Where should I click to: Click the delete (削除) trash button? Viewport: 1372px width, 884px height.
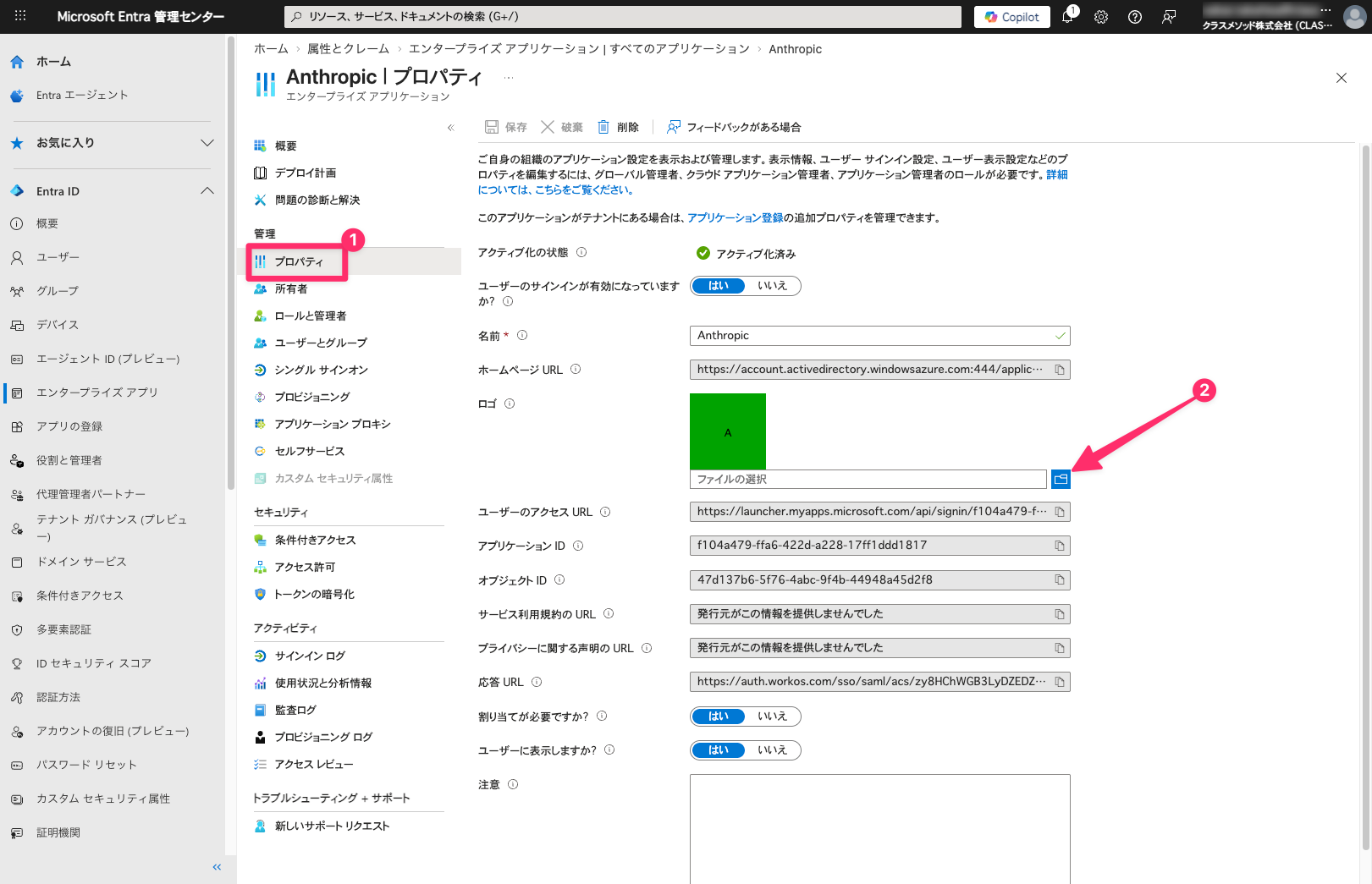(618, 127)
